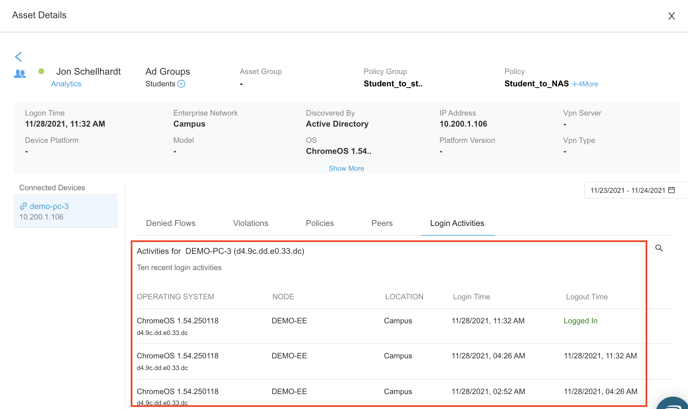Click the NODE column header
This screenshot has height=409, width=688.
tap(283, 297)
